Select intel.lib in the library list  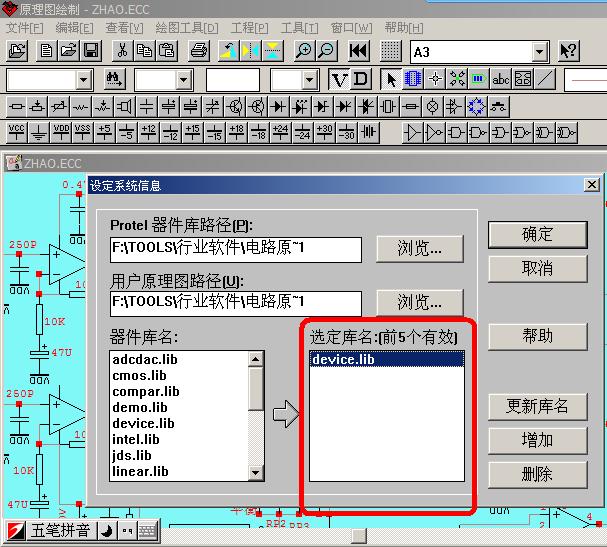click(135, 439)
